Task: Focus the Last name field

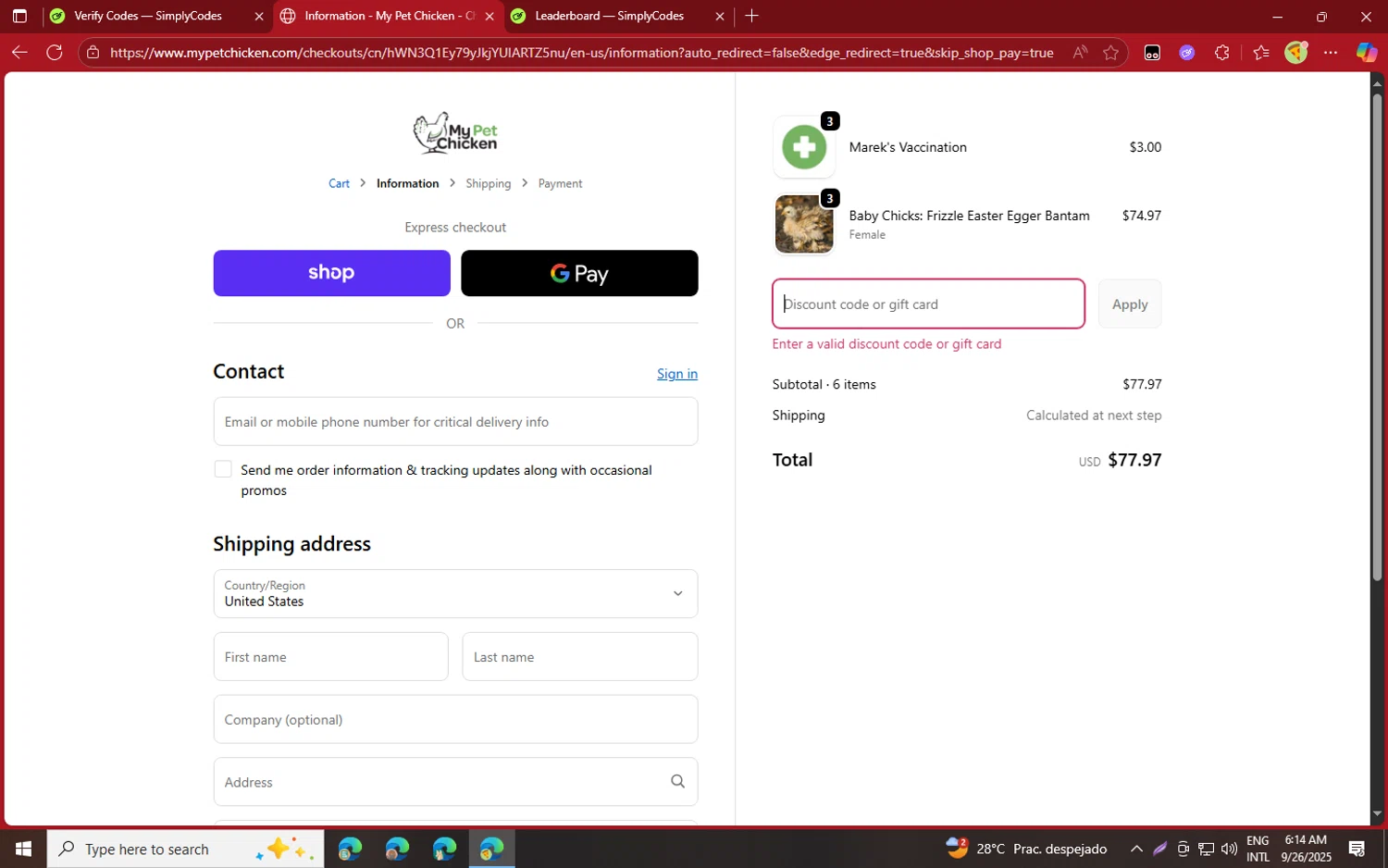Action: pos(580,656)
